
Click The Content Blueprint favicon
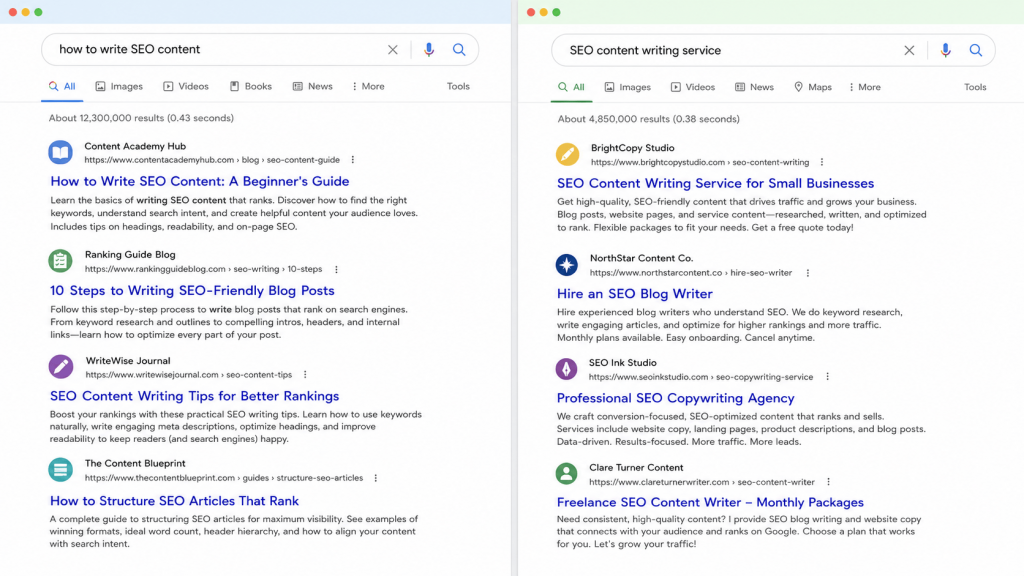[60, 470]
